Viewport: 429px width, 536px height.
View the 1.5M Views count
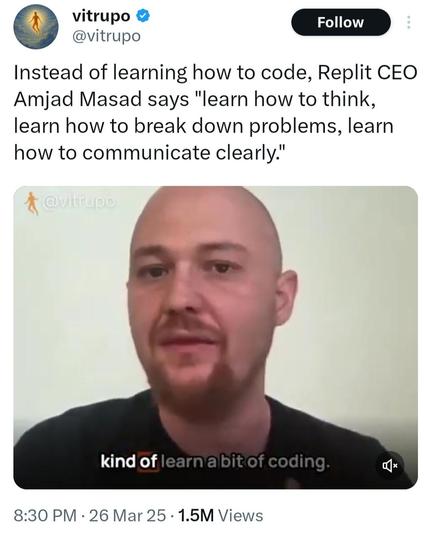(x=220, y=515)
